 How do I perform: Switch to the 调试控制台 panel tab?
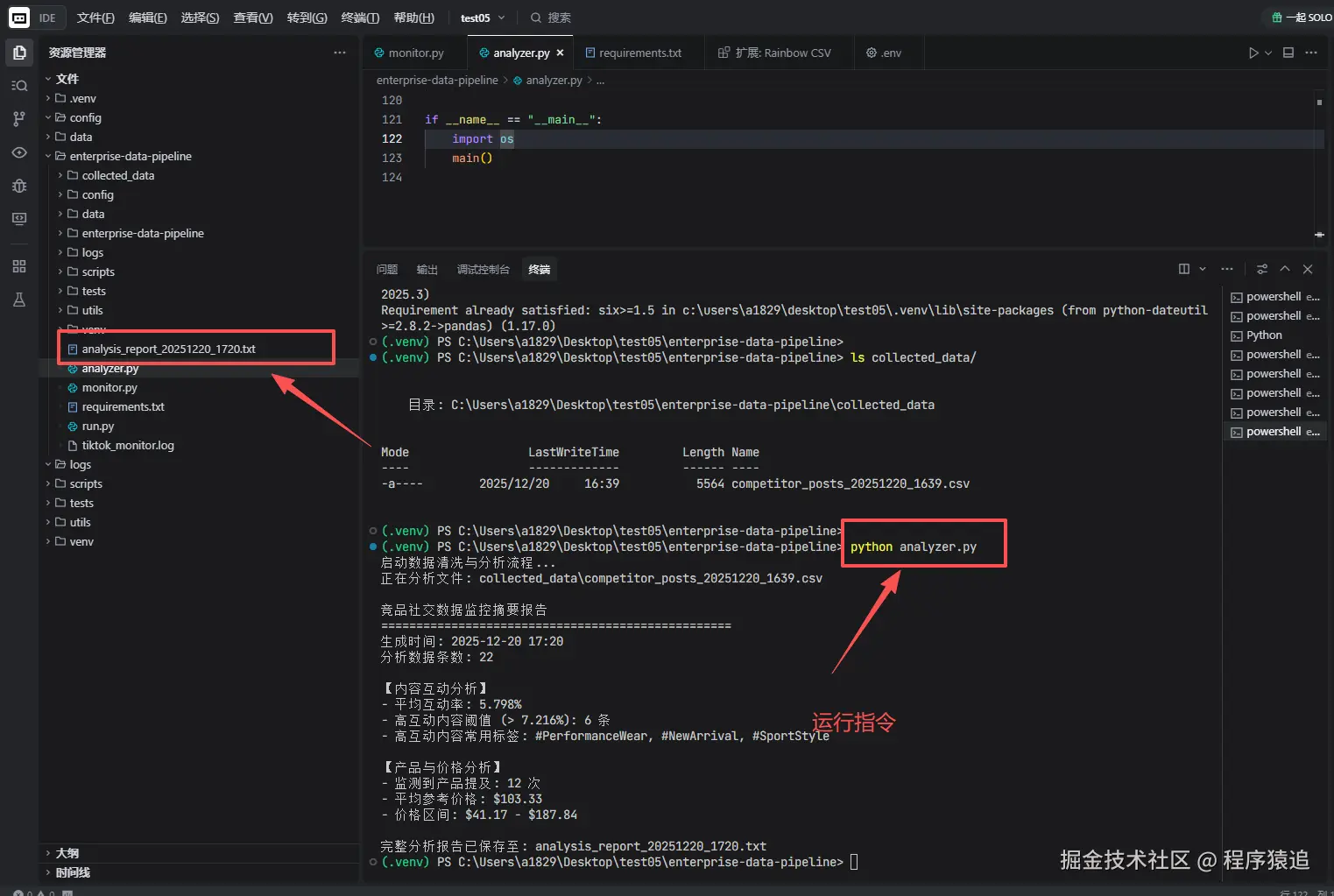coord(483,269)
